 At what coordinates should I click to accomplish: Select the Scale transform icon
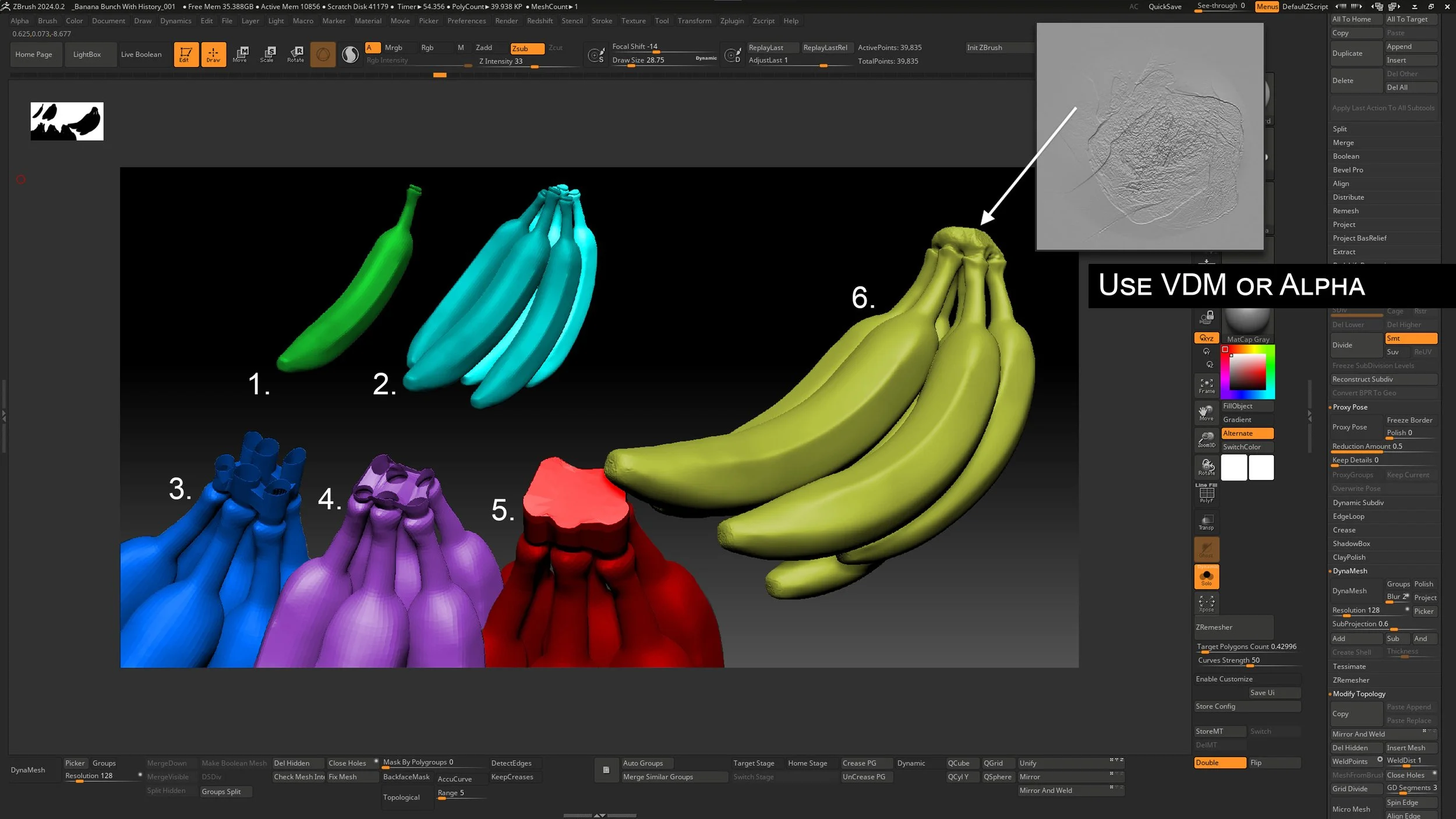(x=267, y=54)
